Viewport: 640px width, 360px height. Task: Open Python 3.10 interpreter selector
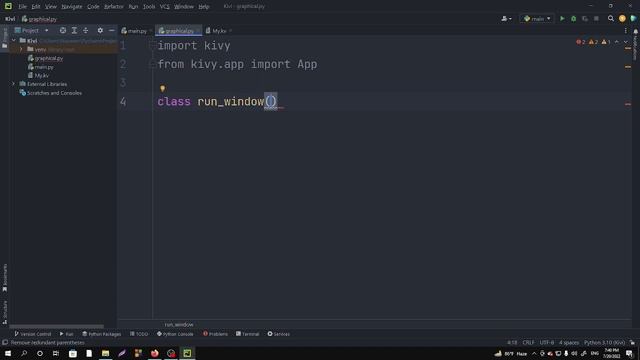point(604,342)
